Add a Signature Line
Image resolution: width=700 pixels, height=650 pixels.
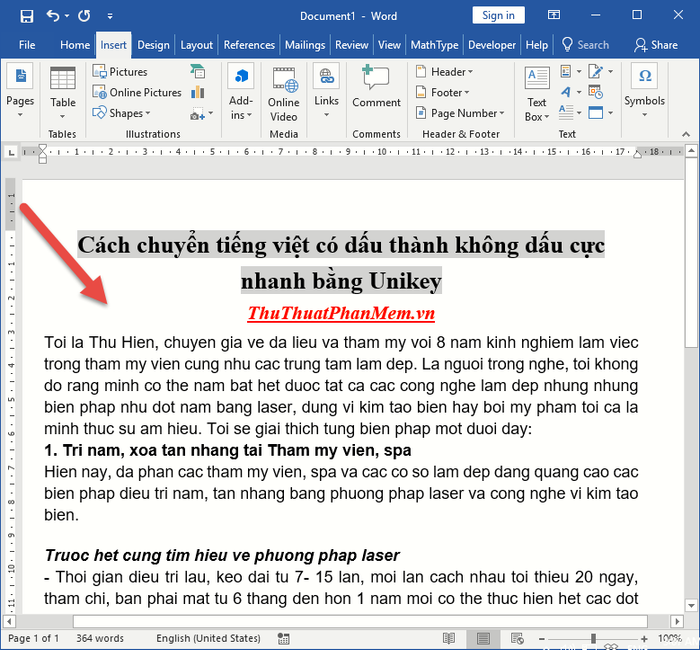[600, 71]
